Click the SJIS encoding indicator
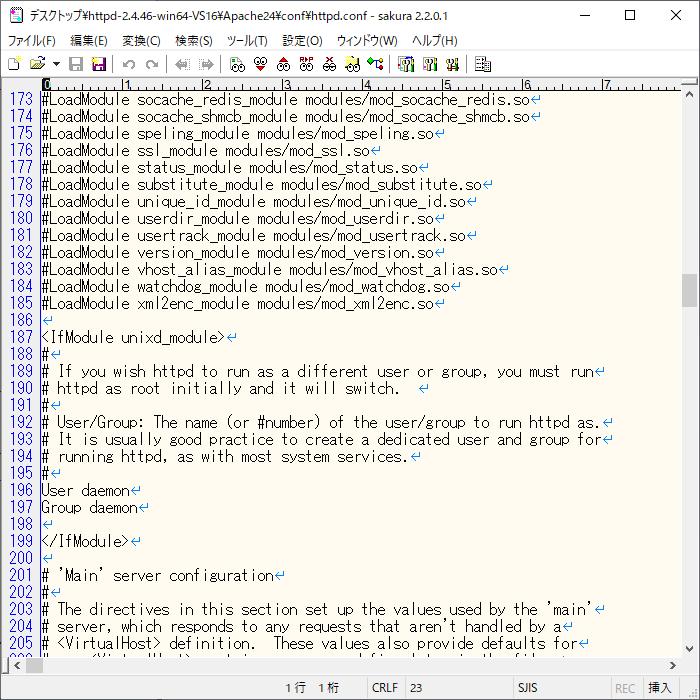 (x=528, y=688)
